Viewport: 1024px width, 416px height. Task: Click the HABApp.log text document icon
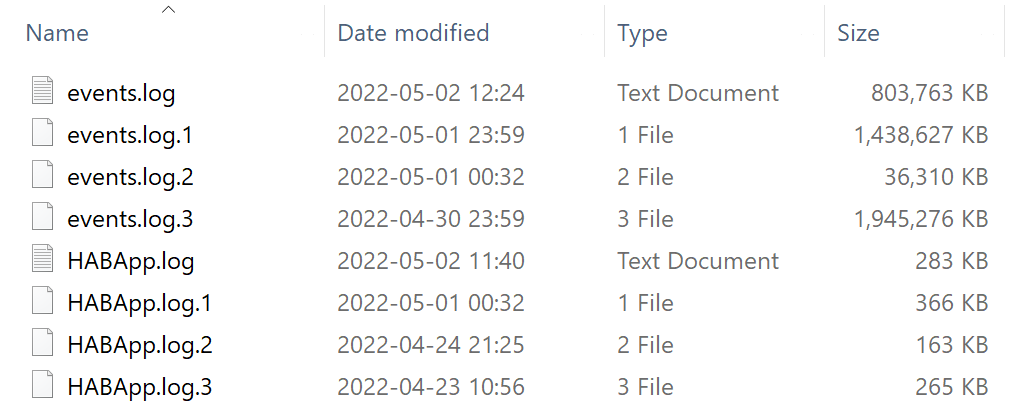click(42, 261)
